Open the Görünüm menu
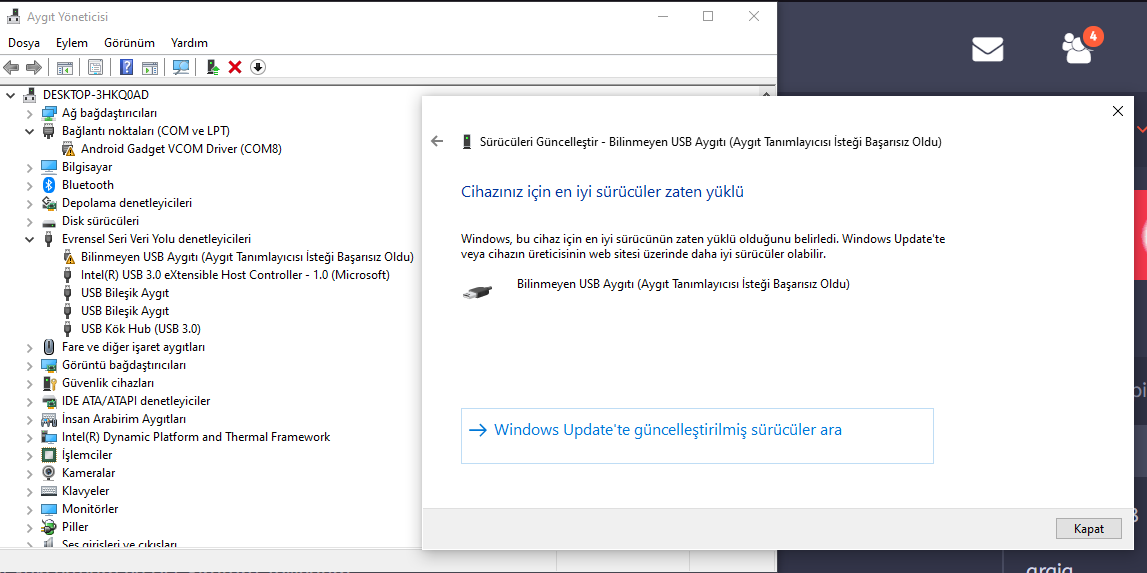The image size is (1147, 573). [x=129, y=43]
